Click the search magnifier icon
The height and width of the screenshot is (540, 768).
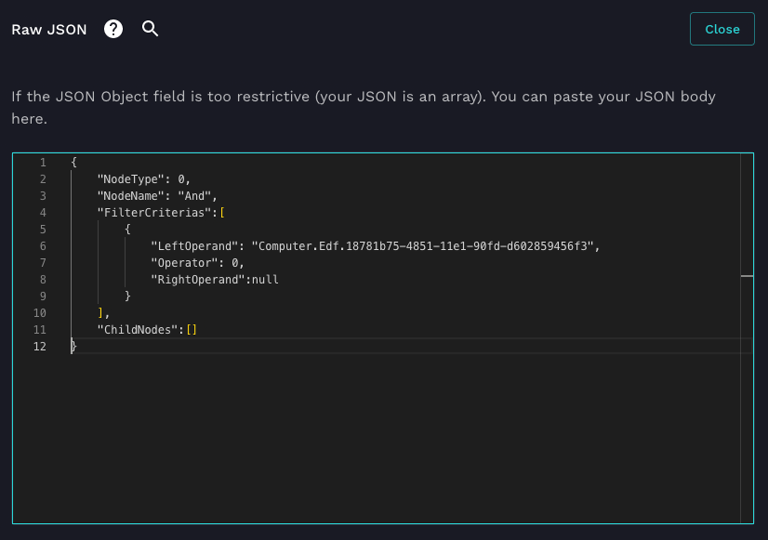[150, 29]
